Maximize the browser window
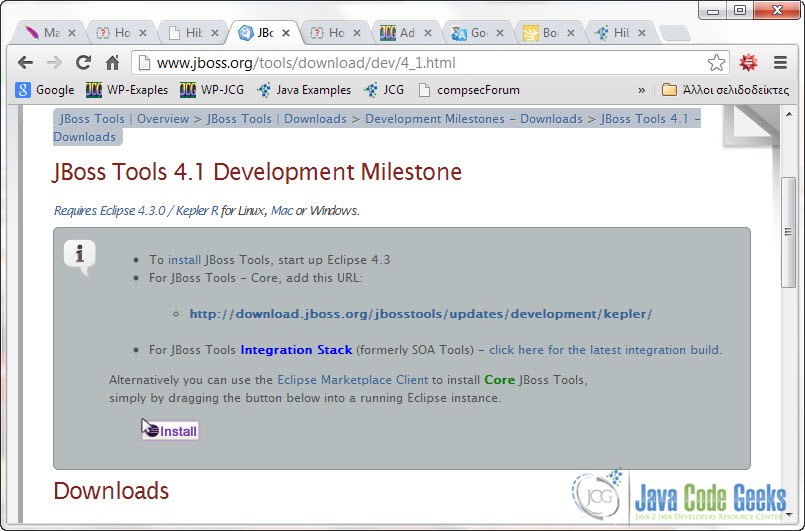805x531 pixels. tap(740, 10)
